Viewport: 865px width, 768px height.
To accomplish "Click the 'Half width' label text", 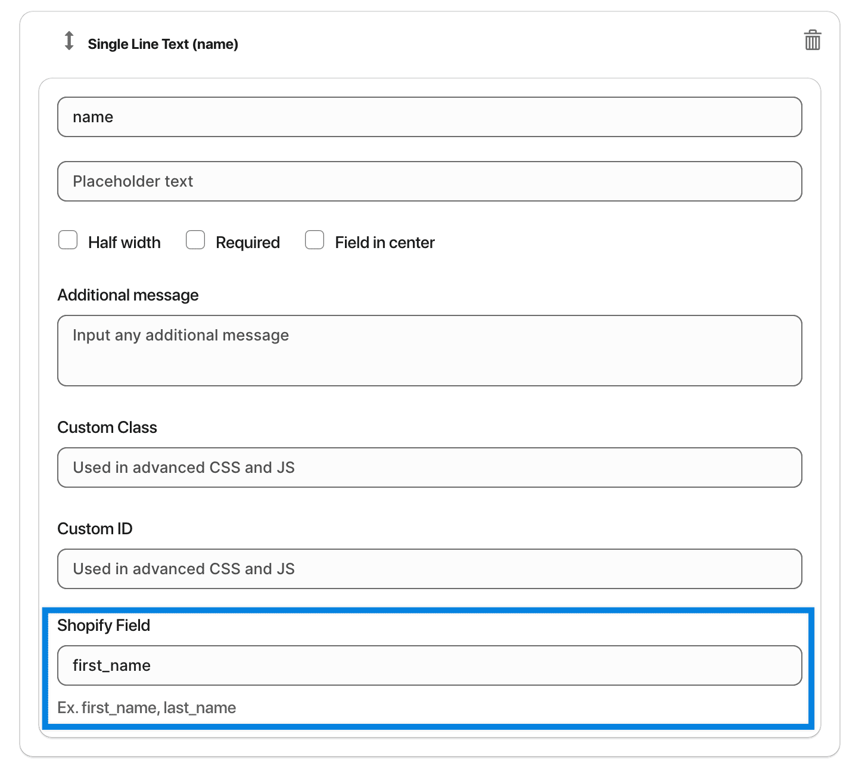I will click(x=124, y=243).
